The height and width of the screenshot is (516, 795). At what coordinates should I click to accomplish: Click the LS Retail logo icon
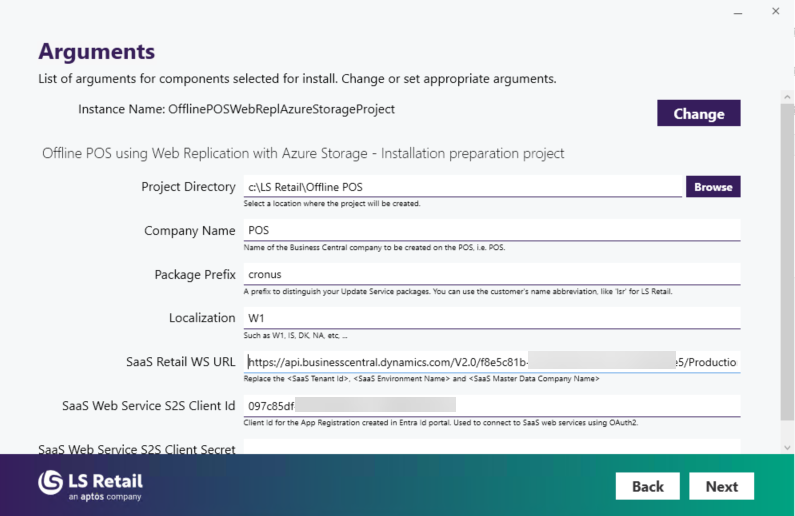(x=51, y=482)
